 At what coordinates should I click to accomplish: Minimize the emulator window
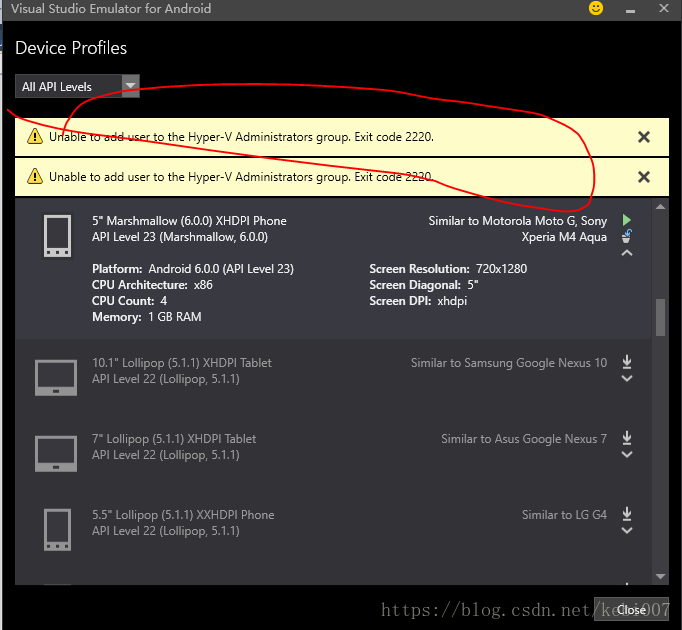(630, 10)
